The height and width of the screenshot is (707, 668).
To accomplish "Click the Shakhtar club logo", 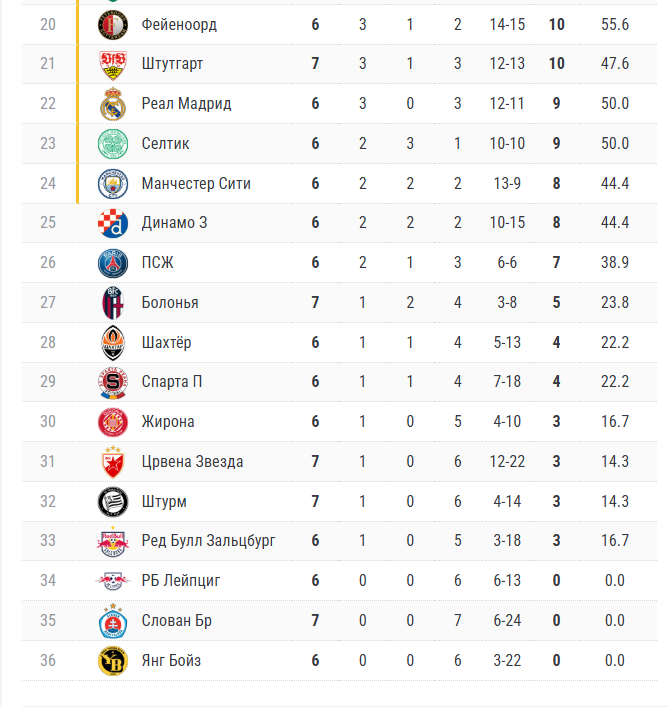I will pos(113,343).
